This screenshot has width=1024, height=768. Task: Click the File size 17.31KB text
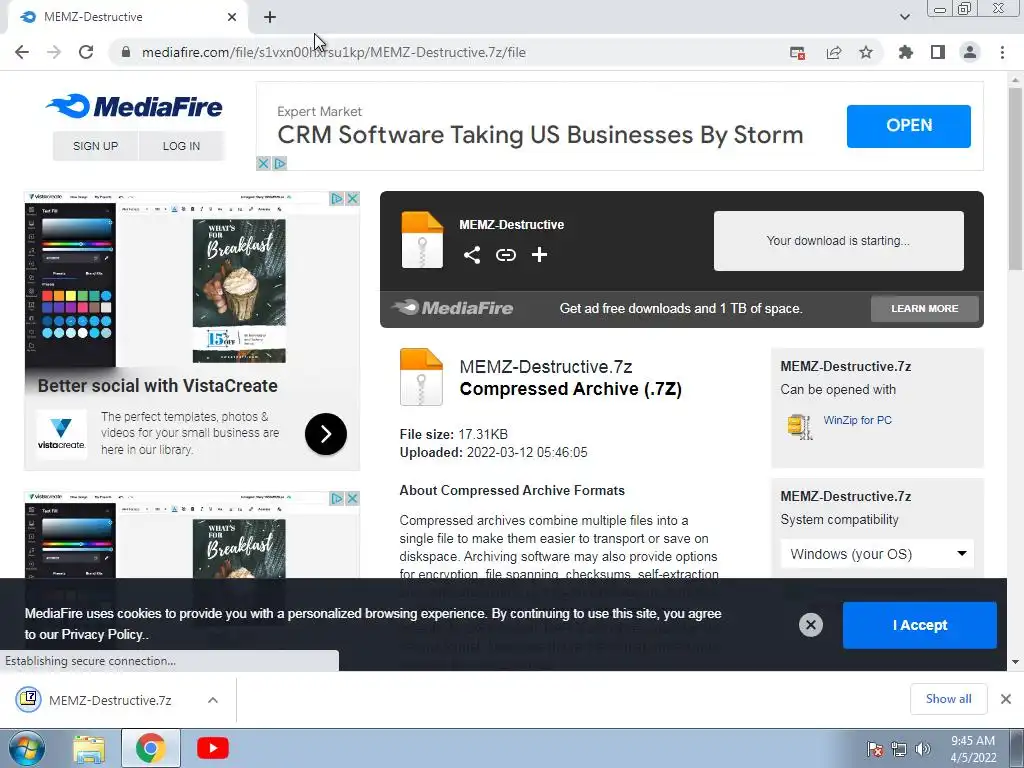454,434
